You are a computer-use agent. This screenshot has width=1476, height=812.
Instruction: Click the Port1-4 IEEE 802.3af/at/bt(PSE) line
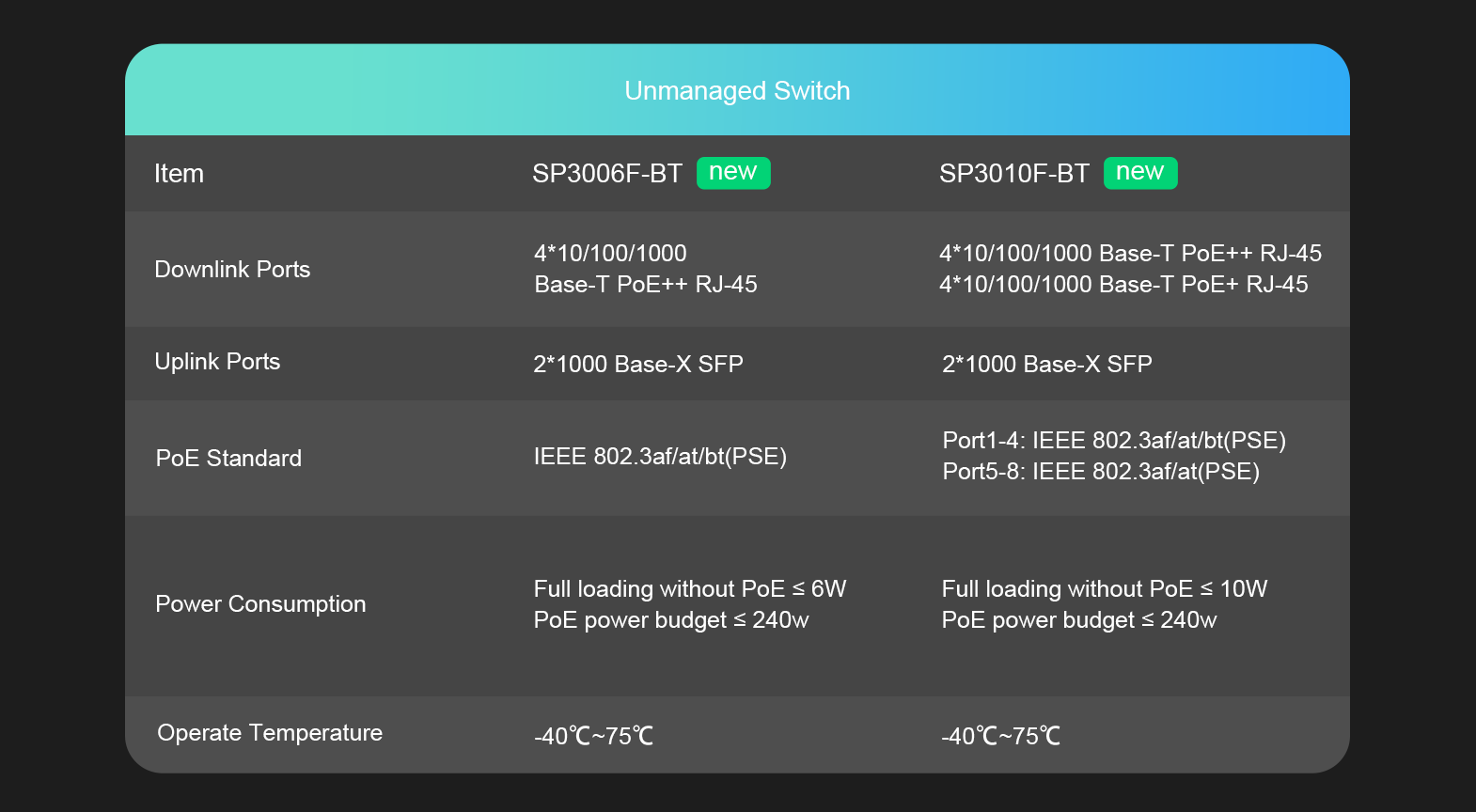point(1114,441)
